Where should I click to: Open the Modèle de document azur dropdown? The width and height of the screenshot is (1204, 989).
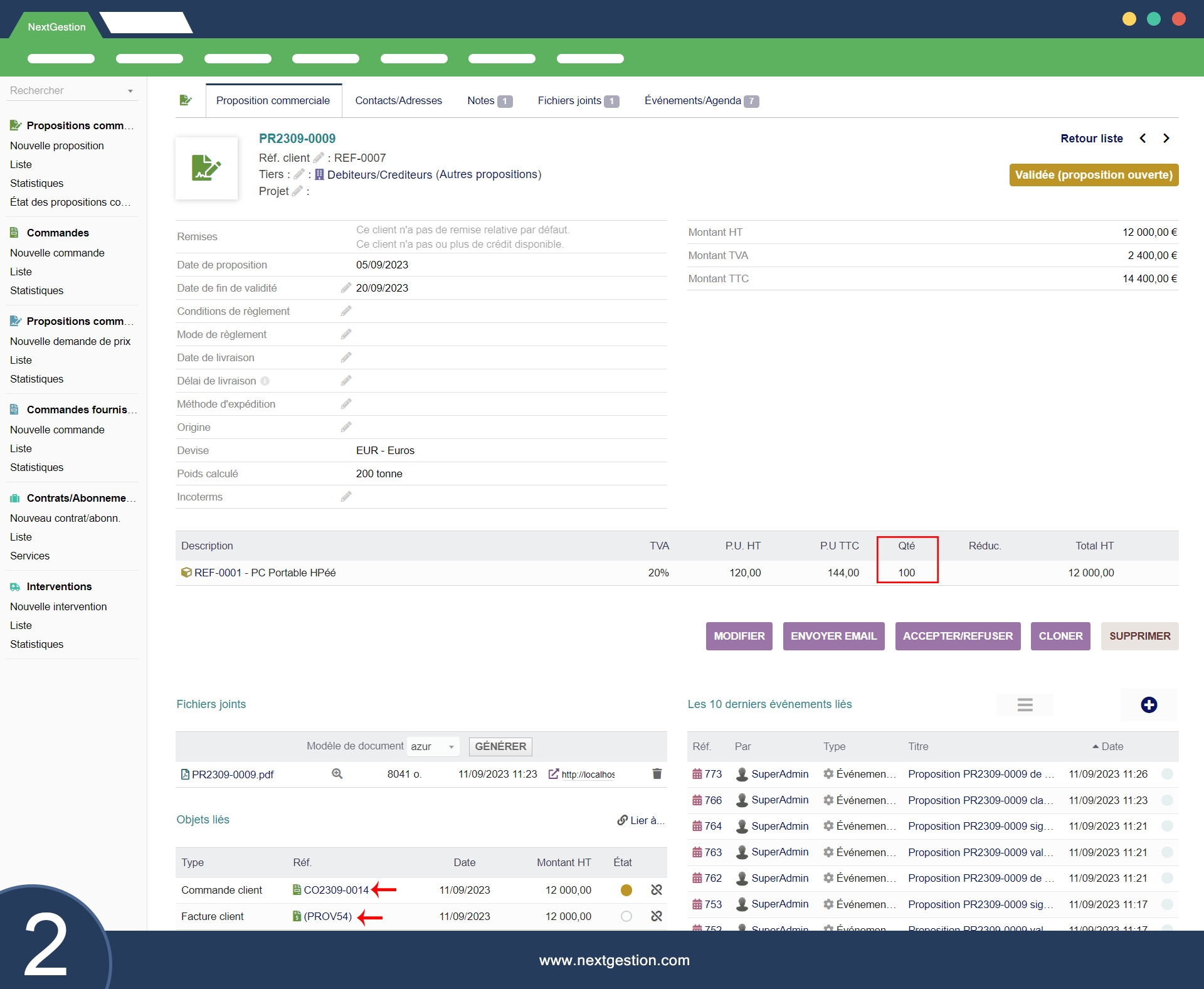[433, 746]
